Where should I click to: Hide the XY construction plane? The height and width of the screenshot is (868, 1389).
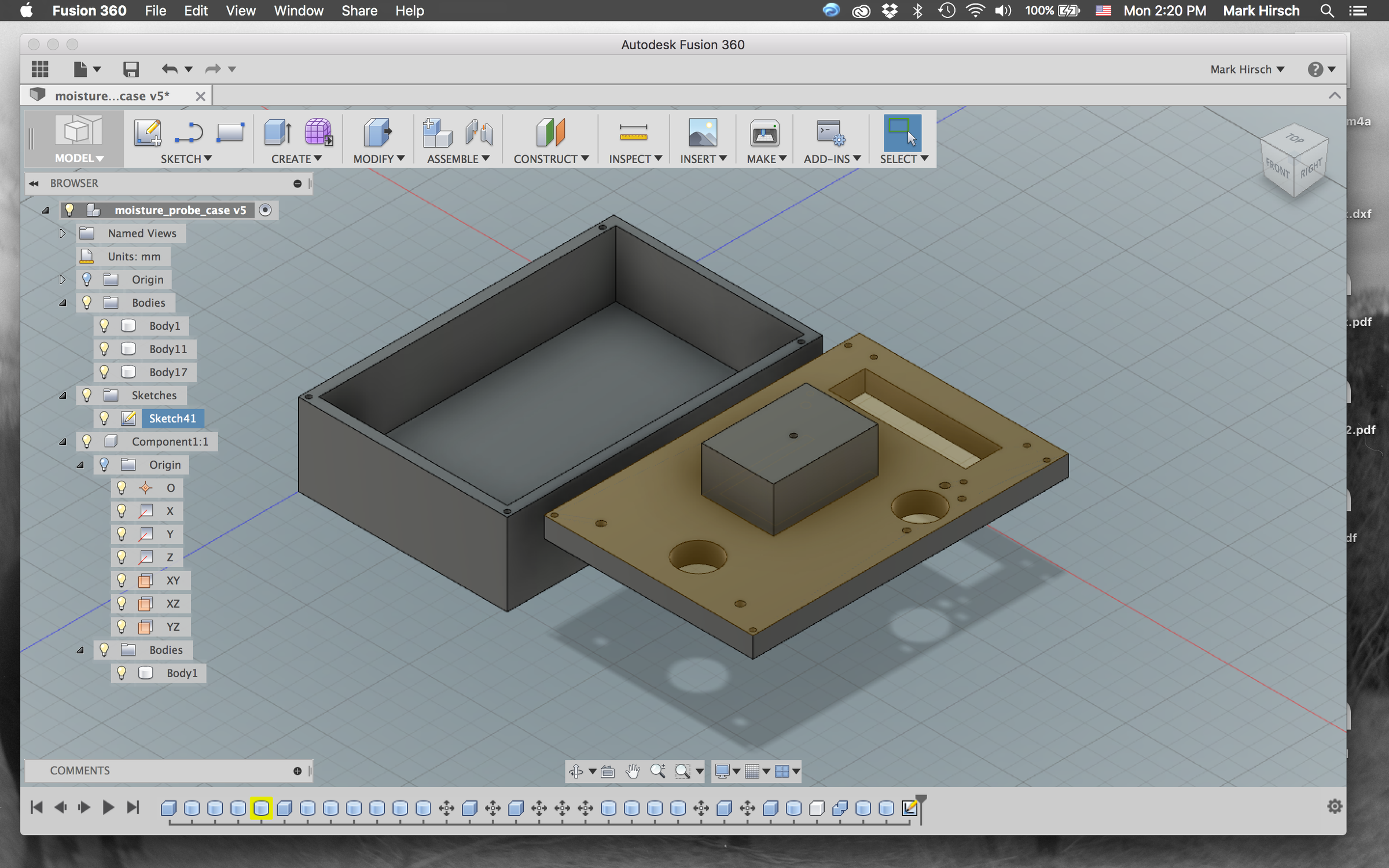click(x=120, y=580)
